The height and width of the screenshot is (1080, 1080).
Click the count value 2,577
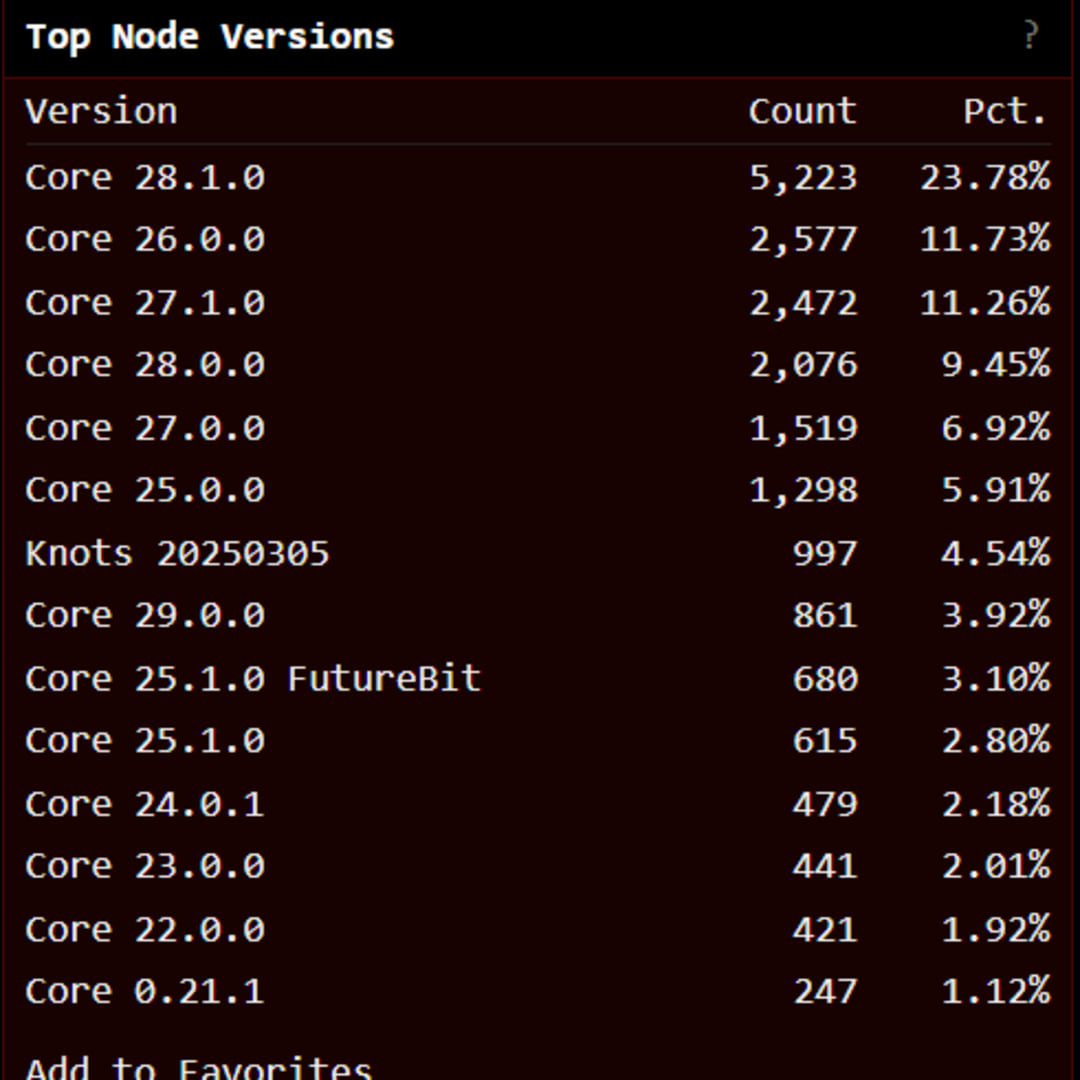tap(803, 240)
